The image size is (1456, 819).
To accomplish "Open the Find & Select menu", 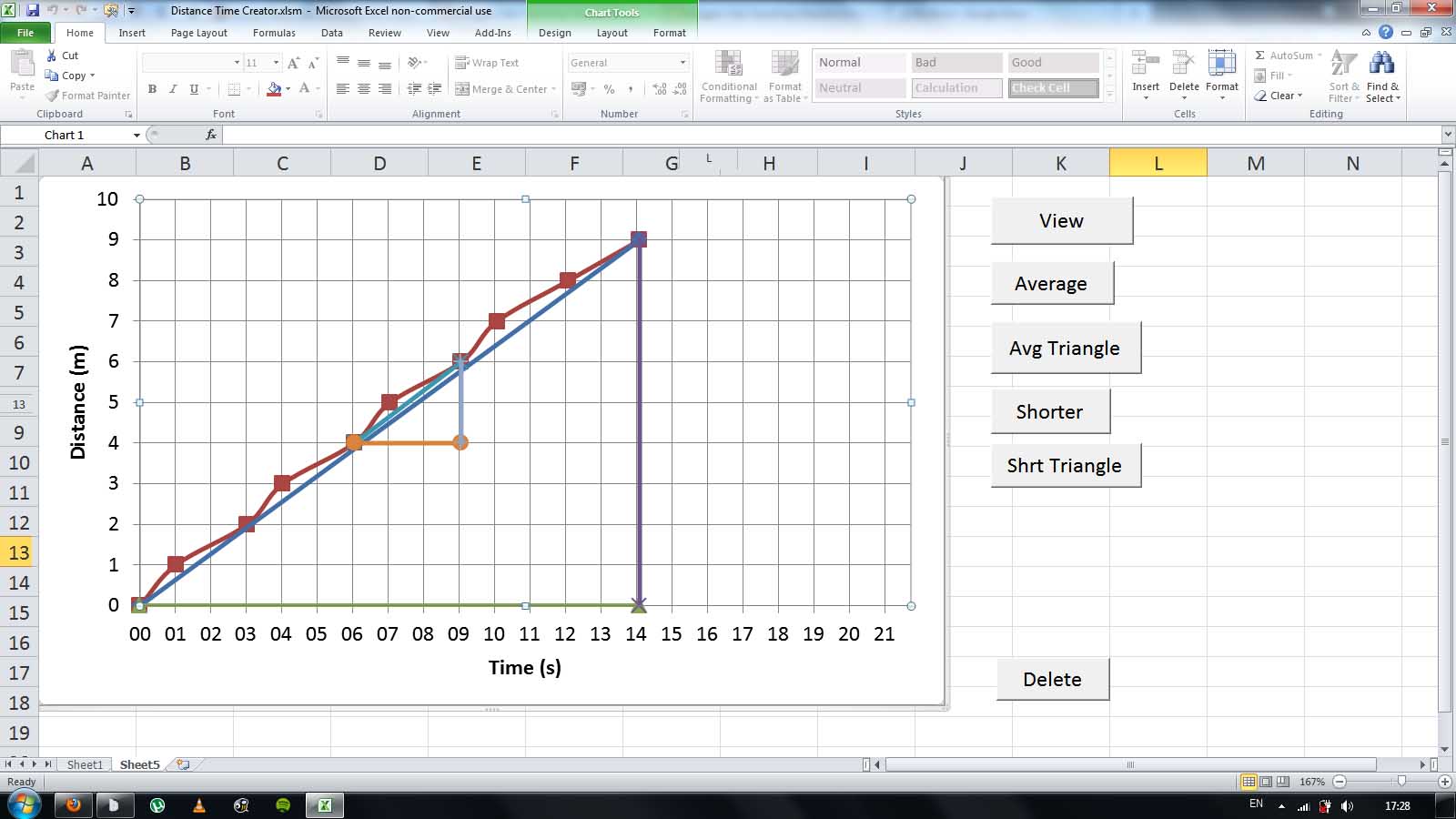I will pyautogui.click(x=1382, y=76).
